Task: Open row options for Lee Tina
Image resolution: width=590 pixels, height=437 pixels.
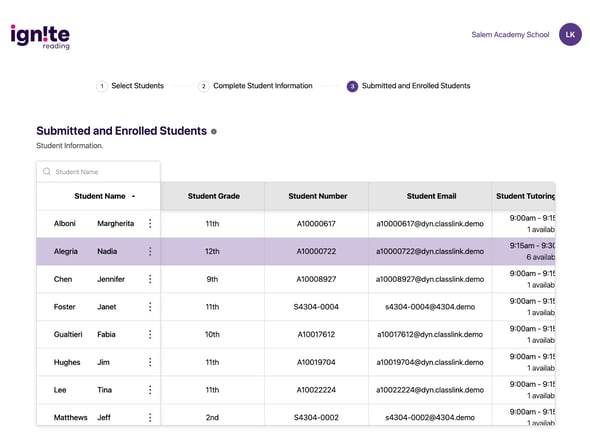Action: point(150,390)
